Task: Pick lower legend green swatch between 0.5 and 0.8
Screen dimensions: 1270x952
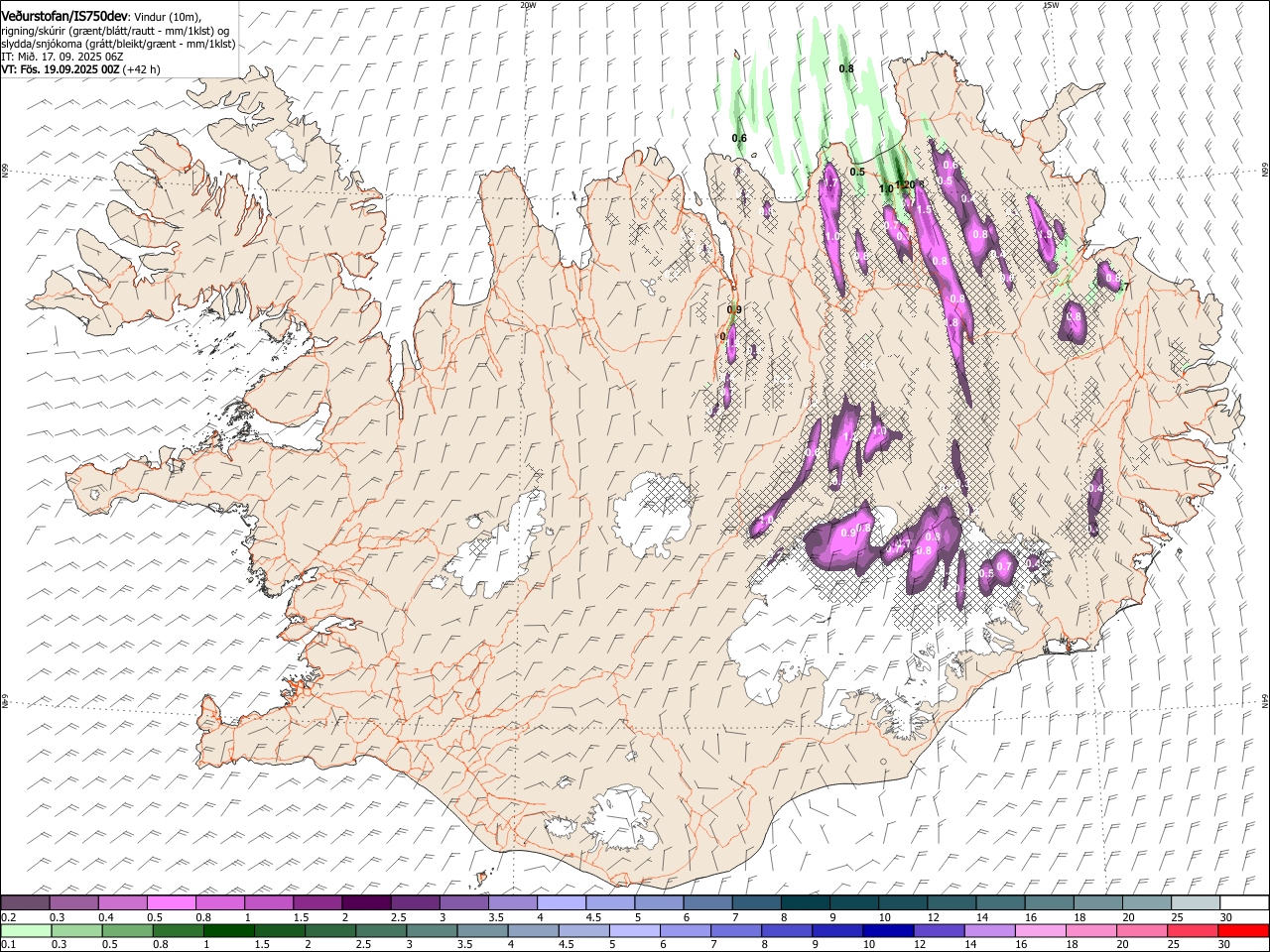Action: tap(127, 931)
